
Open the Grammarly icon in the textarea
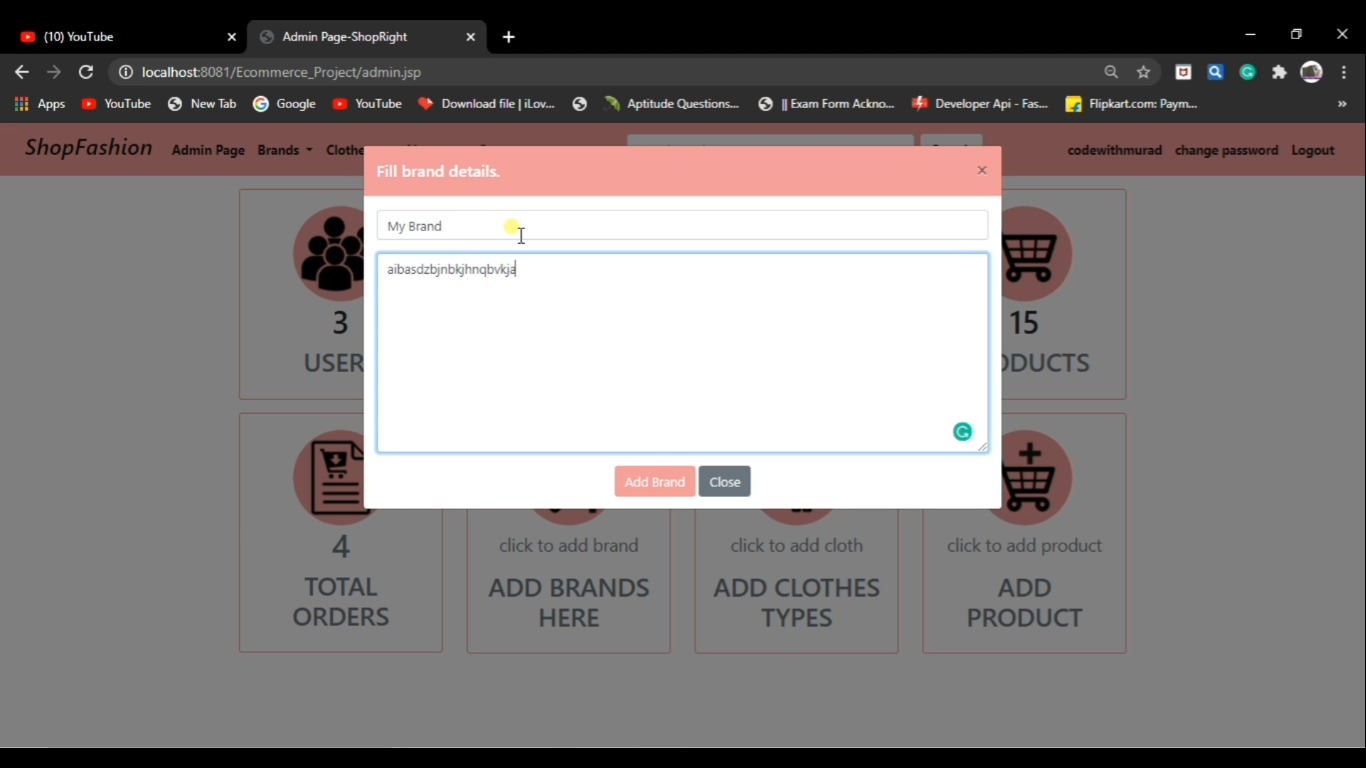[961, 431]
